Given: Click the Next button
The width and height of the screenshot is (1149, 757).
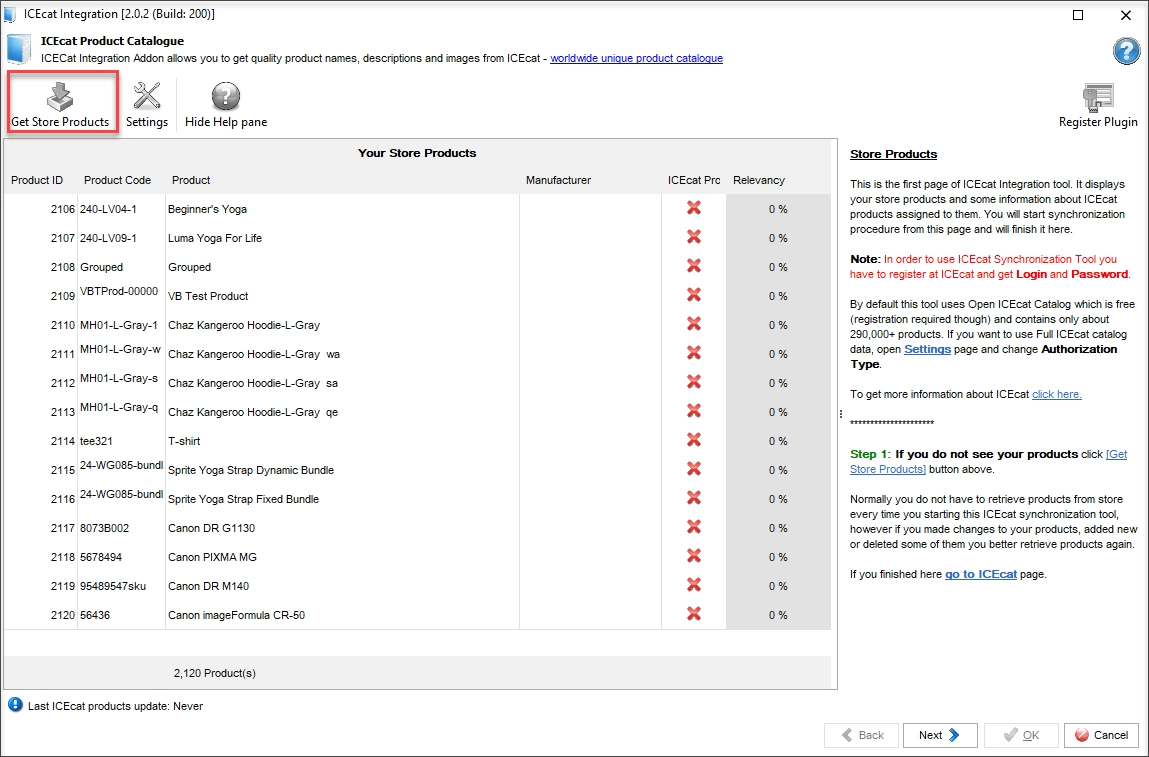Looking at the screenshot, I should click(940, 735).
